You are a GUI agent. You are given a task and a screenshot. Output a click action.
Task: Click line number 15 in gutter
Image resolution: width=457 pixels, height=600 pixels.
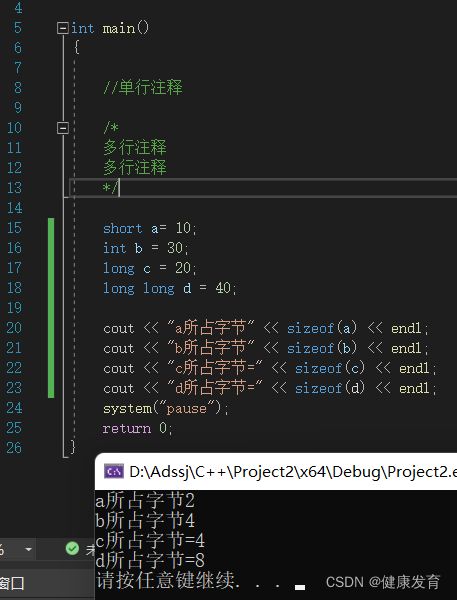point(14,228)
